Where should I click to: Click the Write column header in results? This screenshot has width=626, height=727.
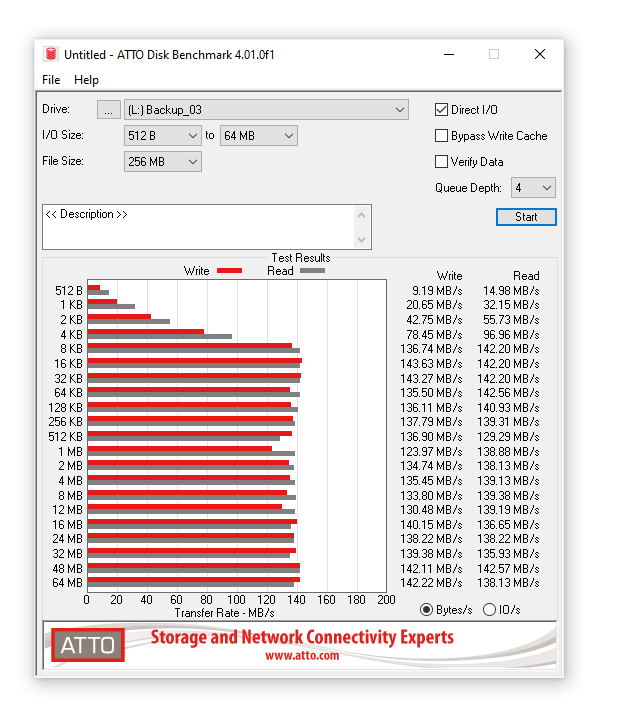(x=449, y=276)
